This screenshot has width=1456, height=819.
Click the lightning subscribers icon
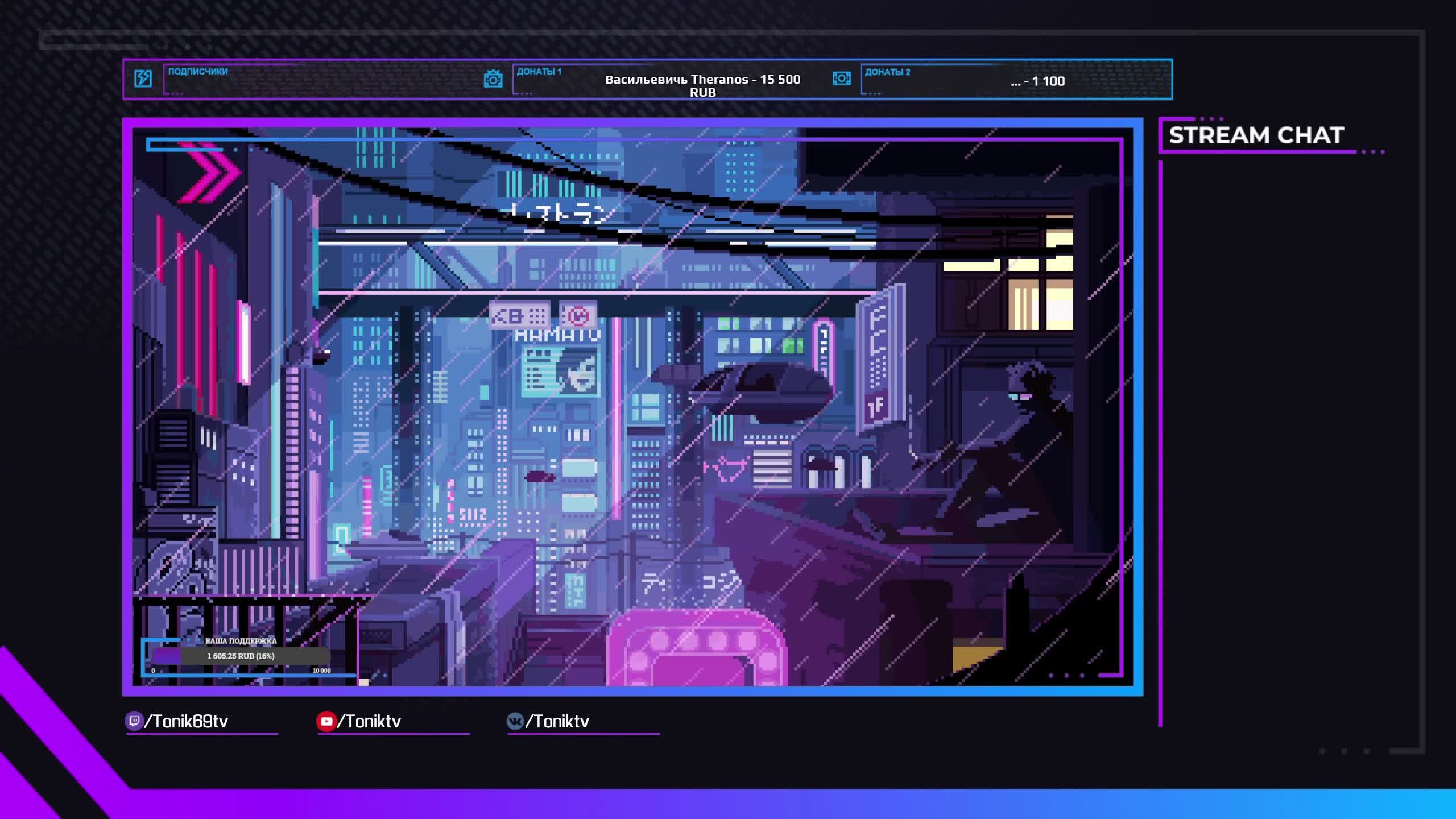[143, 78]
